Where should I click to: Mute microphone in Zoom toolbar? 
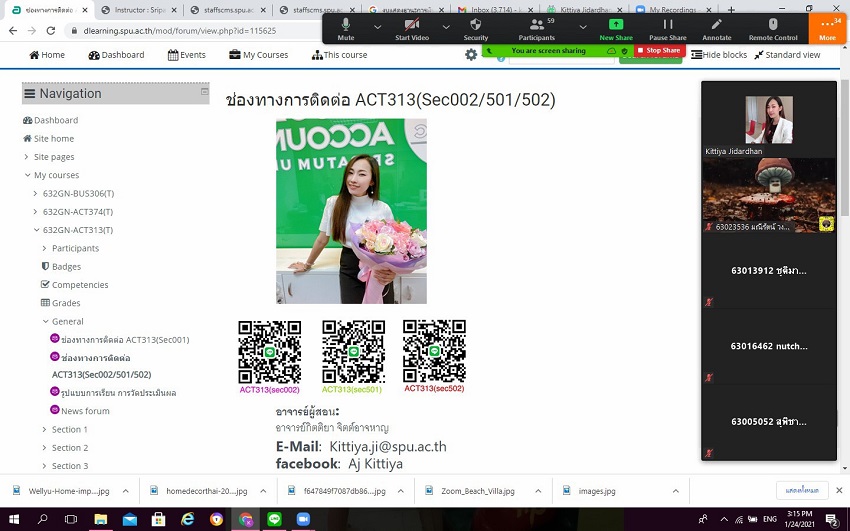click(345, 29)
